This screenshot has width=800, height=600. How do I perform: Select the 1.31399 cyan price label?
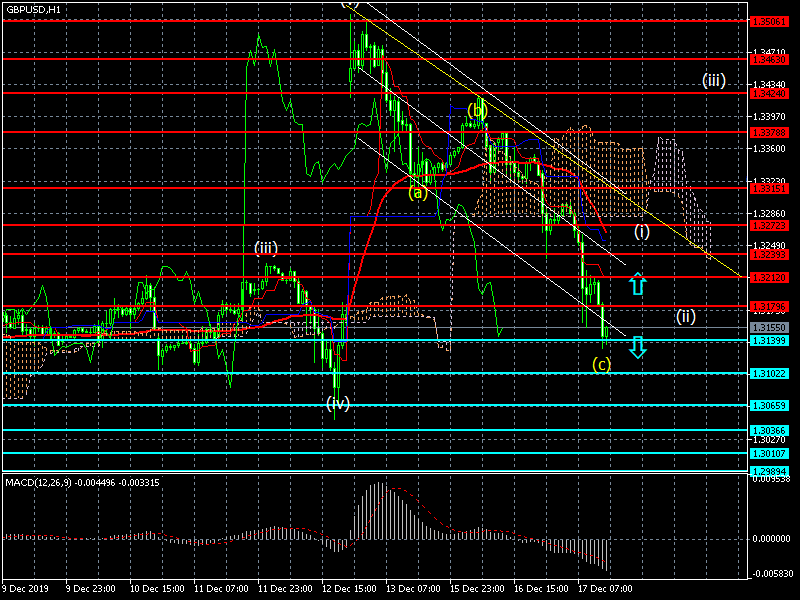coord(769,340)
